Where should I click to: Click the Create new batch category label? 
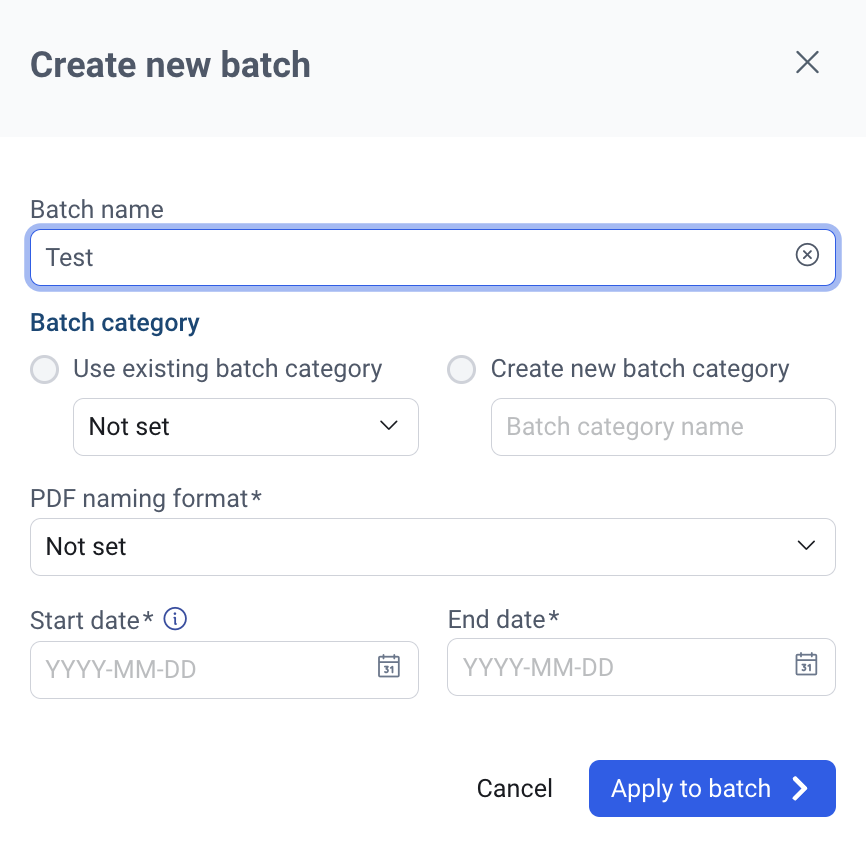coord(639,369)
